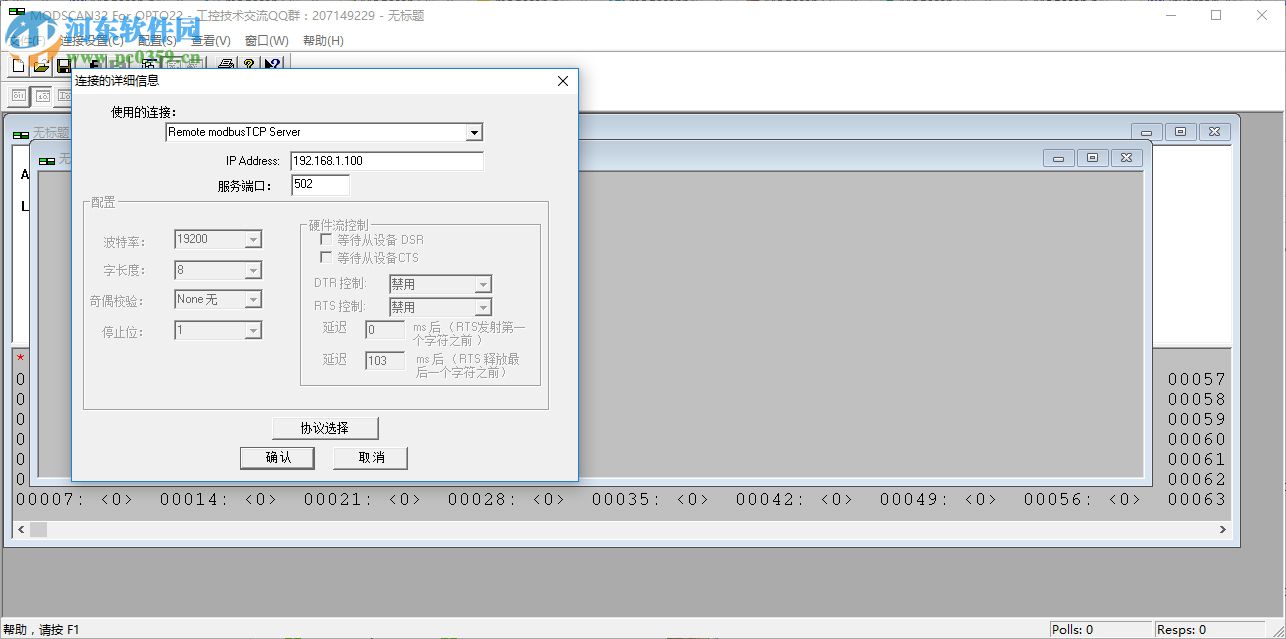This screenshot has height=639, width=1286.
Task: Expand the 奇偶校验 None dropdown
Action: point(253,300)
